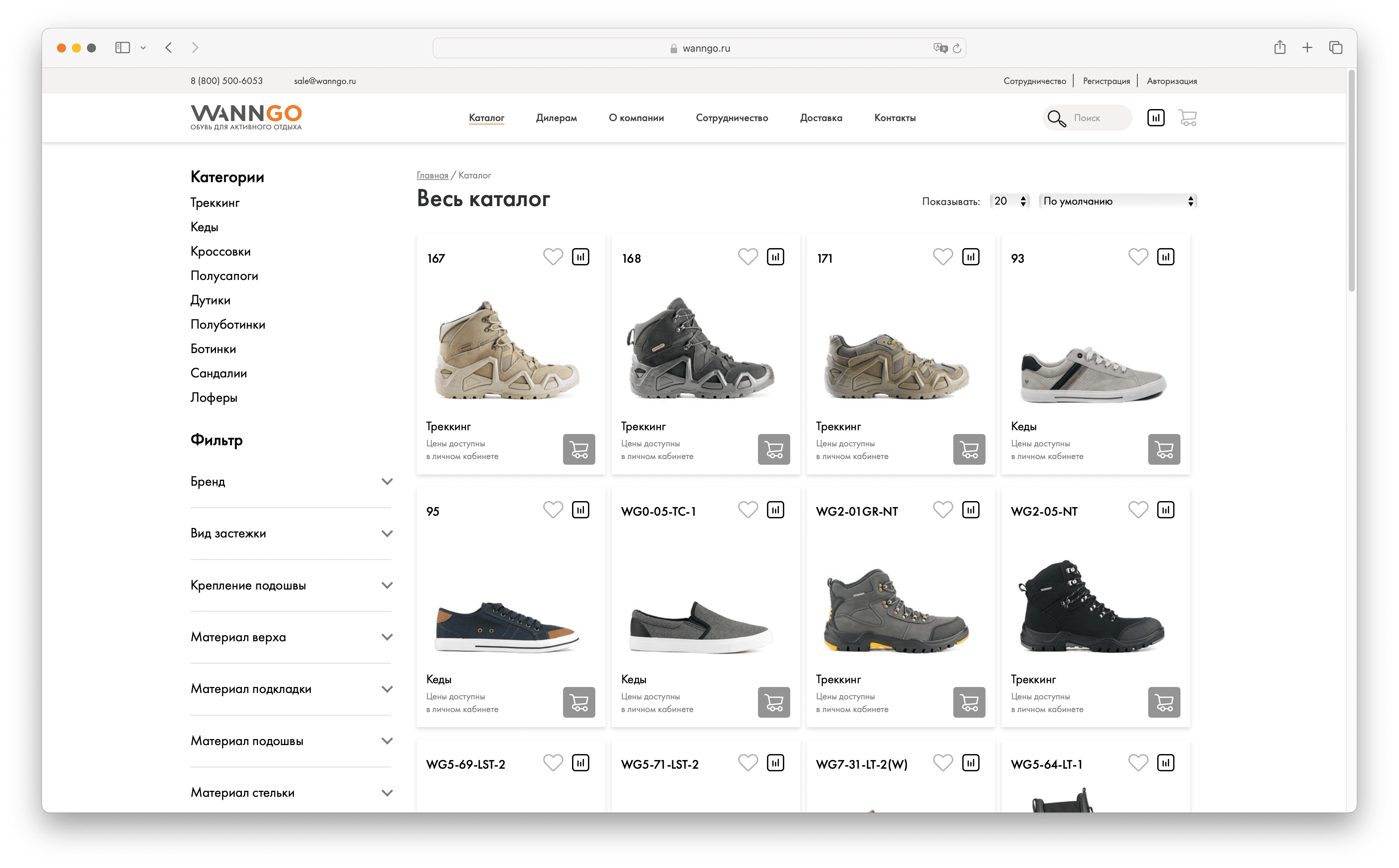
Task: Open Контакты menu item
Action: click(894, 118)
